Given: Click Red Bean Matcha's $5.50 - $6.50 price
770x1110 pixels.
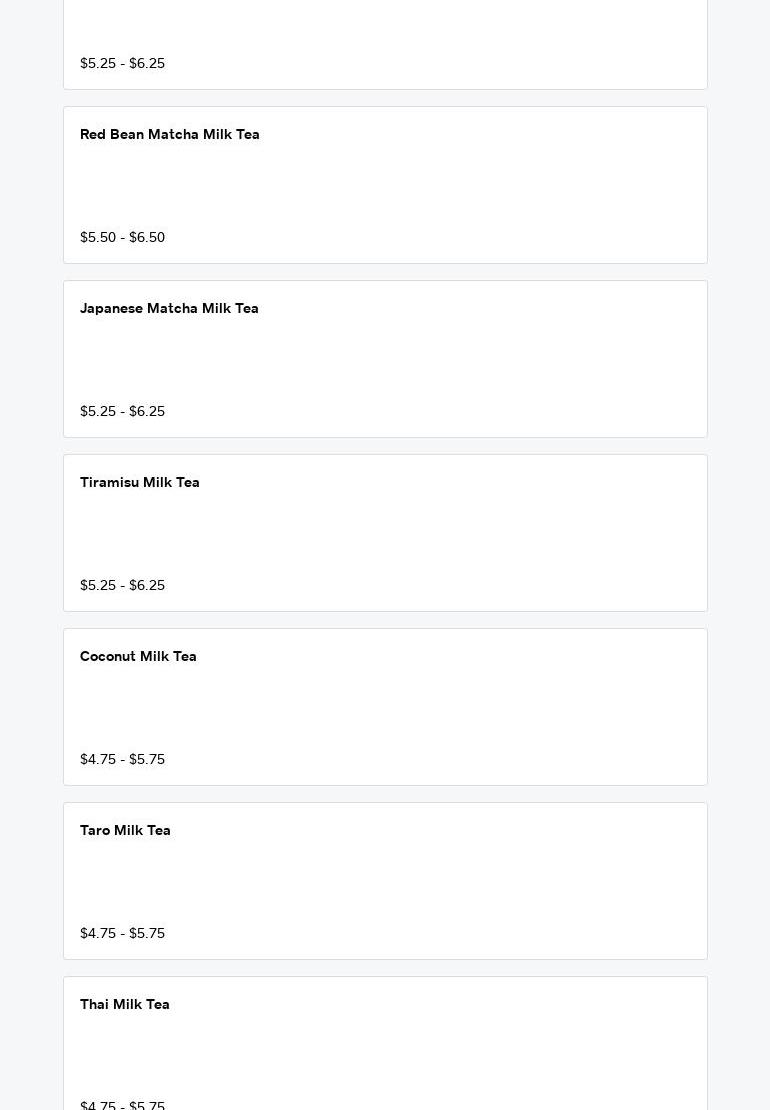Looking at the screenshot, I should [122, 238].
